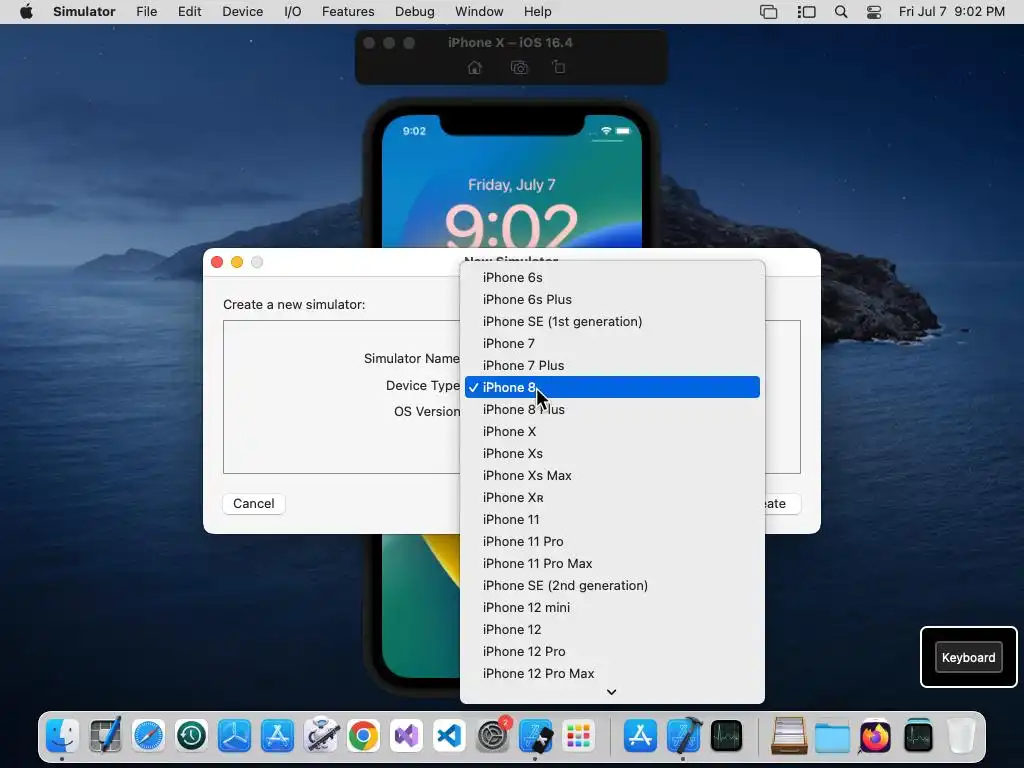1024x768 pixels.
Task: Choose iPhone 7 Plus from the list
Action: pos(612,365)
